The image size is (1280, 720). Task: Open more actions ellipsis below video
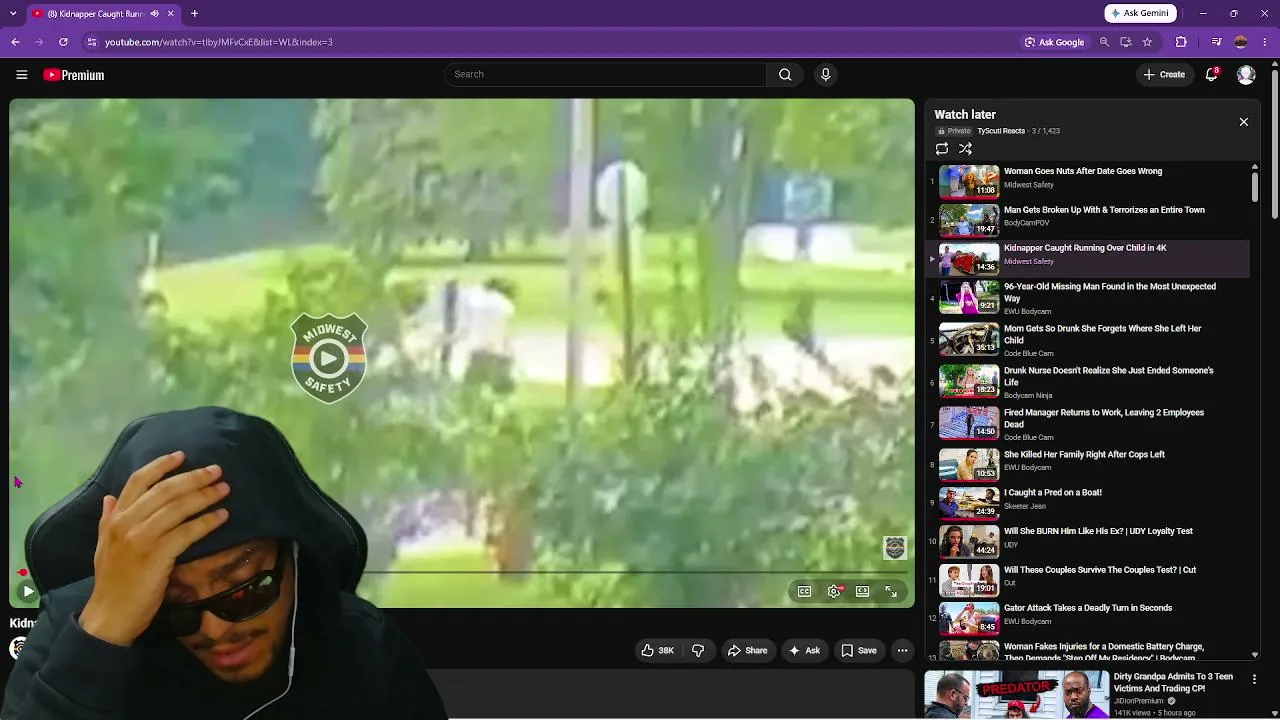click(x=902, y=650)
